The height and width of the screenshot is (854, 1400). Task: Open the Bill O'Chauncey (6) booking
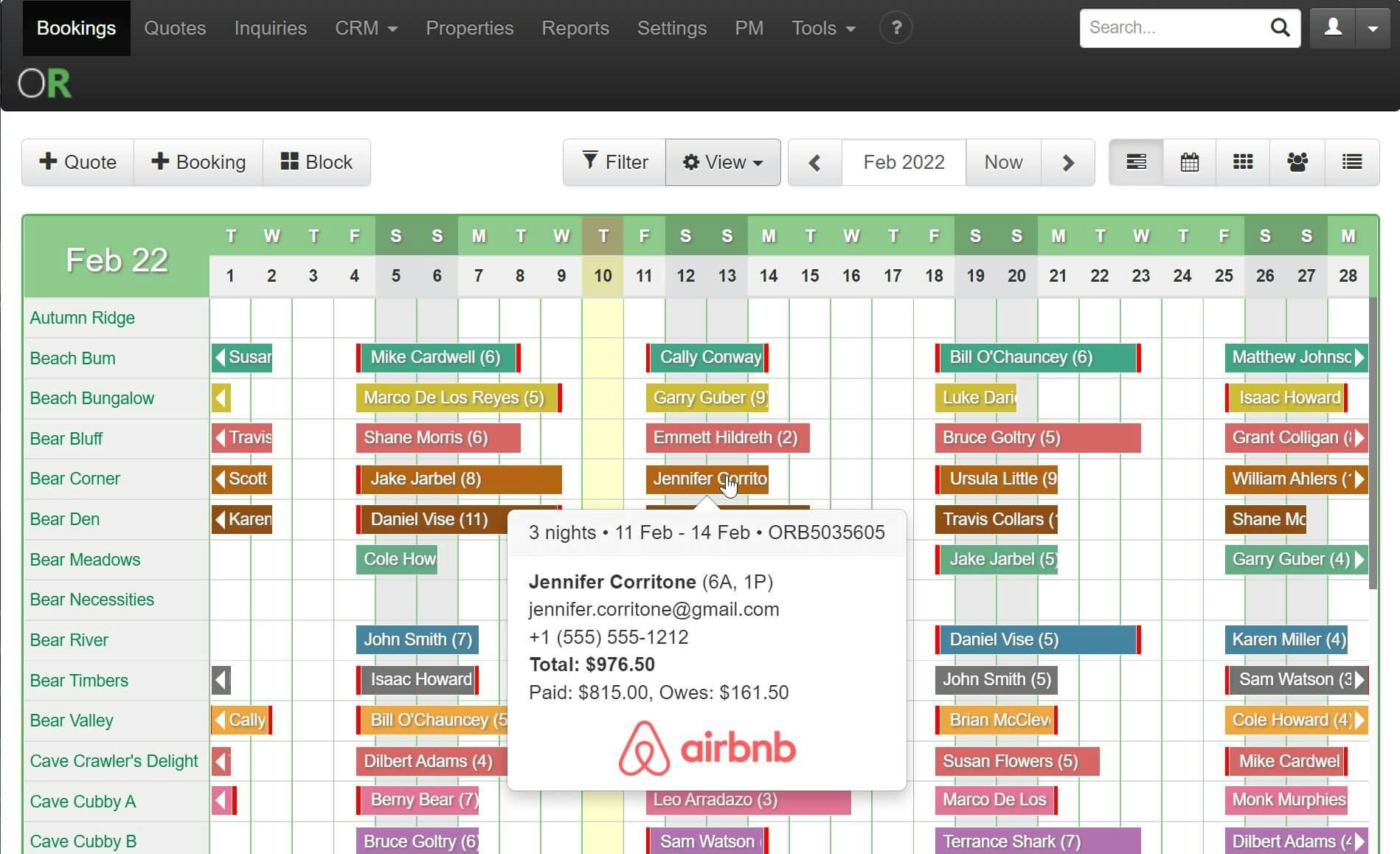point(1038,358)
